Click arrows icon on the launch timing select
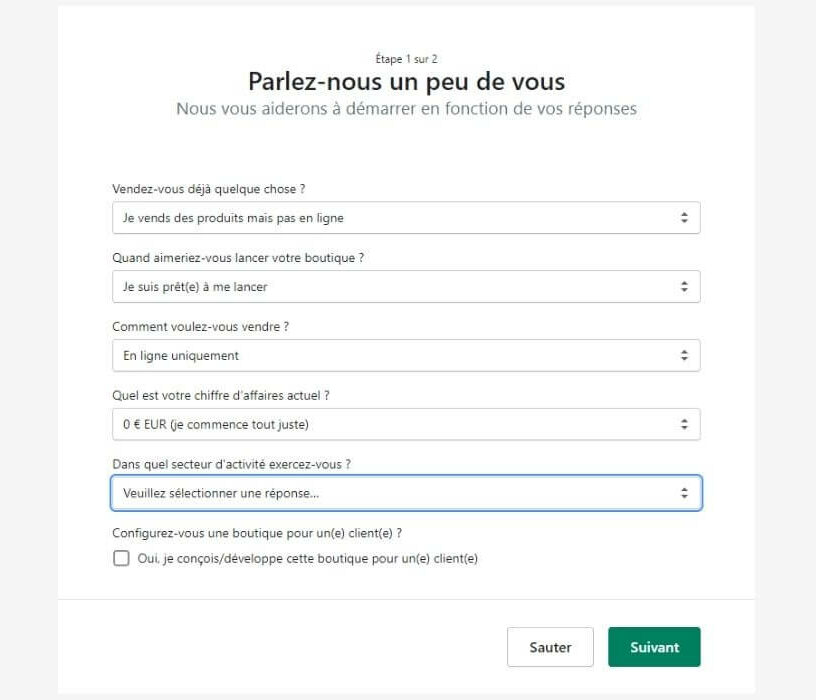816x700 pixels. 684,286
